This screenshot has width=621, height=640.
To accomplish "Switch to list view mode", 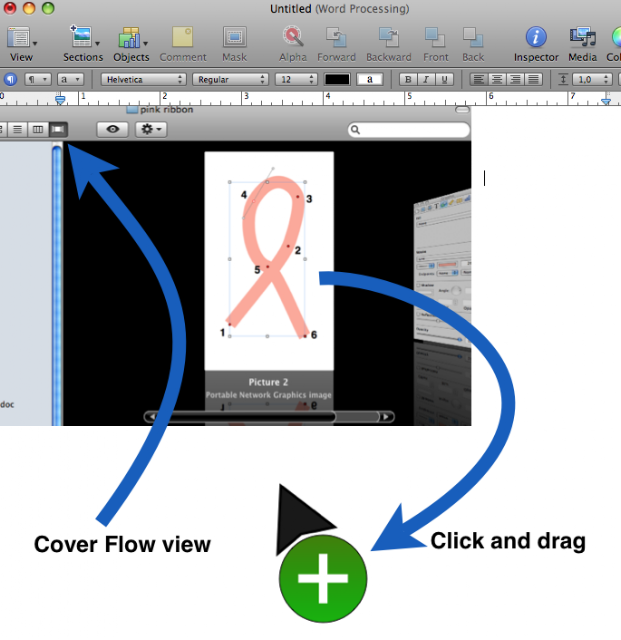I will pyautogui.click(x=18, y=129).
